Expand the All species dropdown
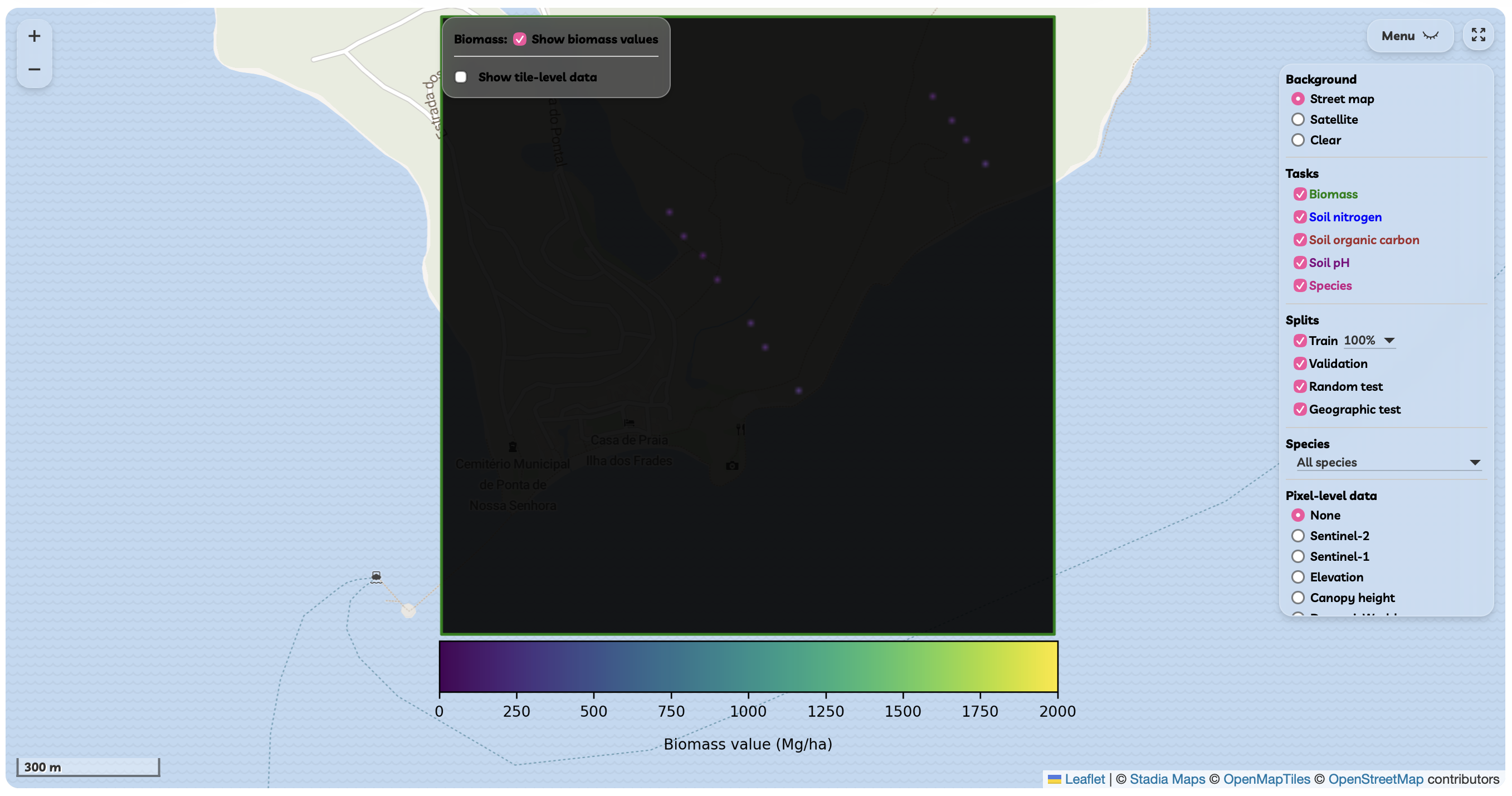This screenshot has width=1512, height=796. [1388, 462]
